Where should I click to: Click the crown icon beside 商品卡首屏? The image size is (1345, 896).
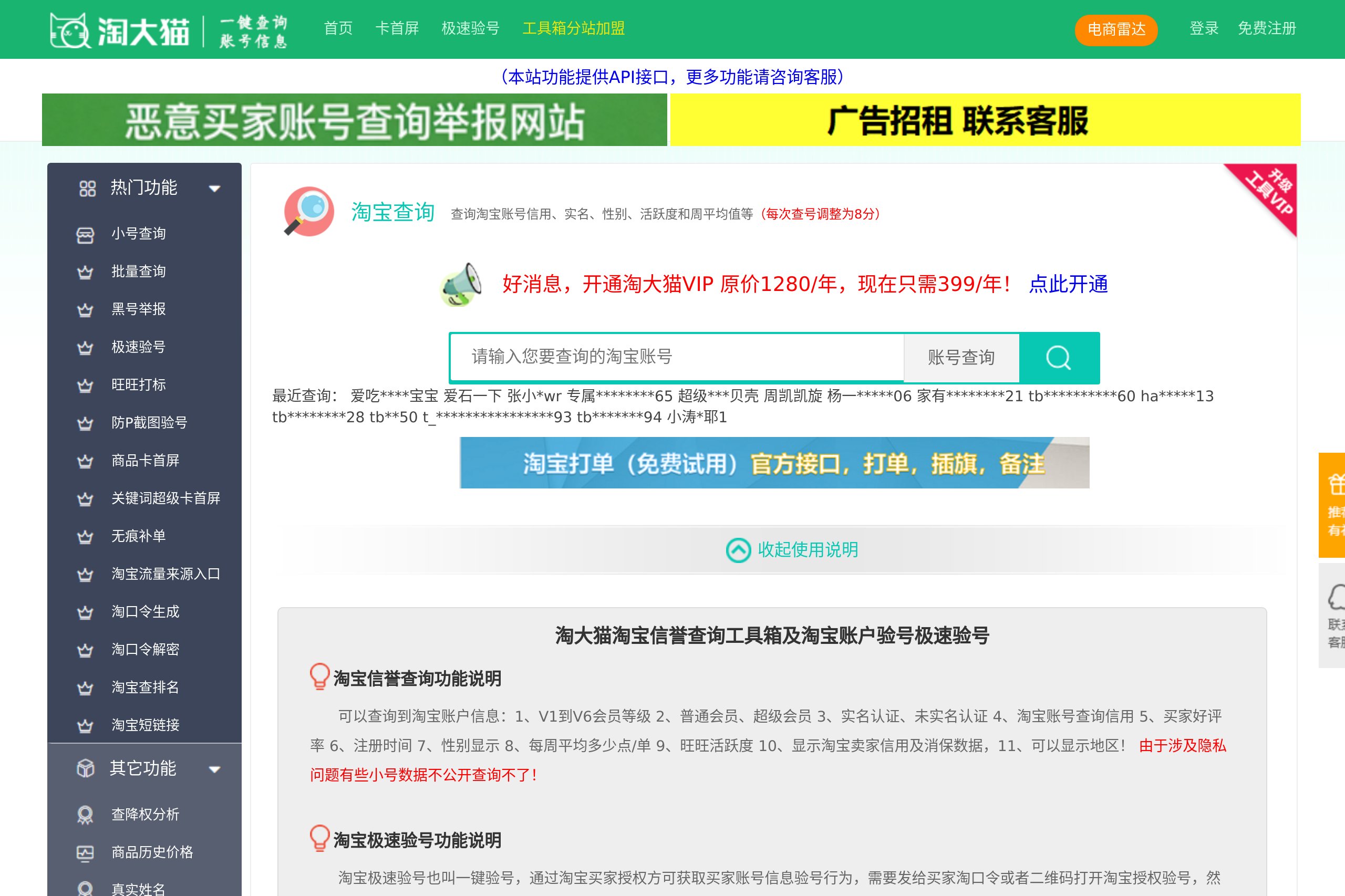pyautogui.click(x=85, y=461)
